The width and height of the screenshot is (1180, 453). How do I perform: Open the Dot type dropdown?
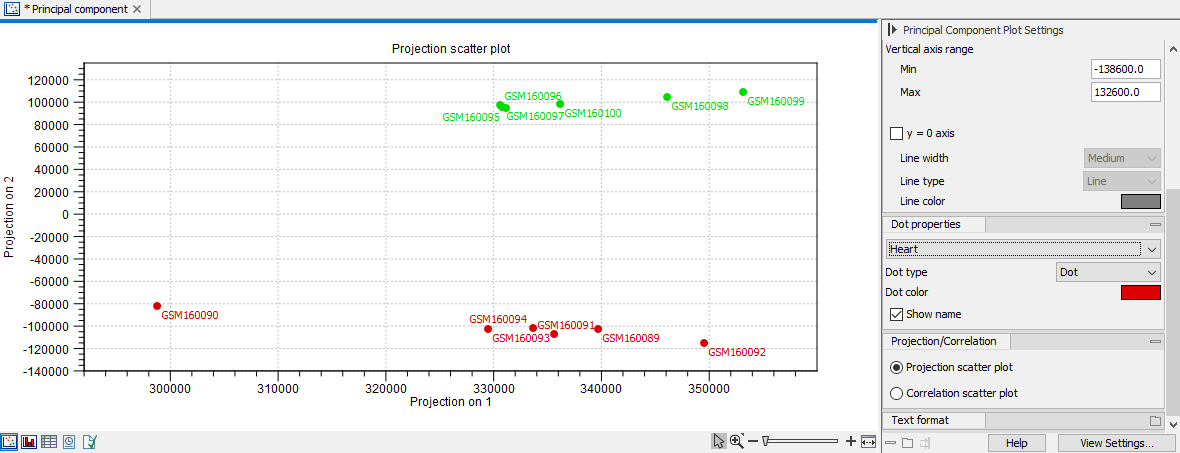tap(1108, 271)
